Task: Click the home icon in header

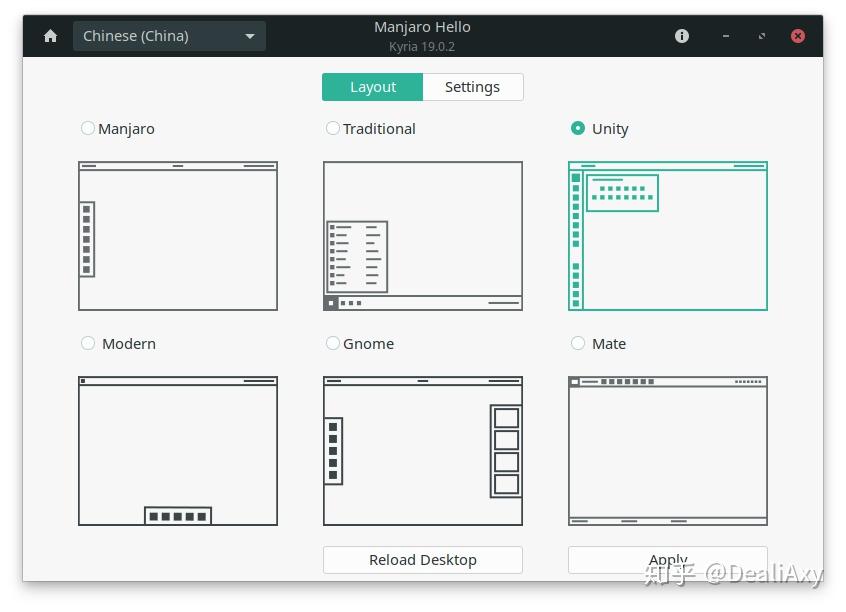Action: [51, 36]
